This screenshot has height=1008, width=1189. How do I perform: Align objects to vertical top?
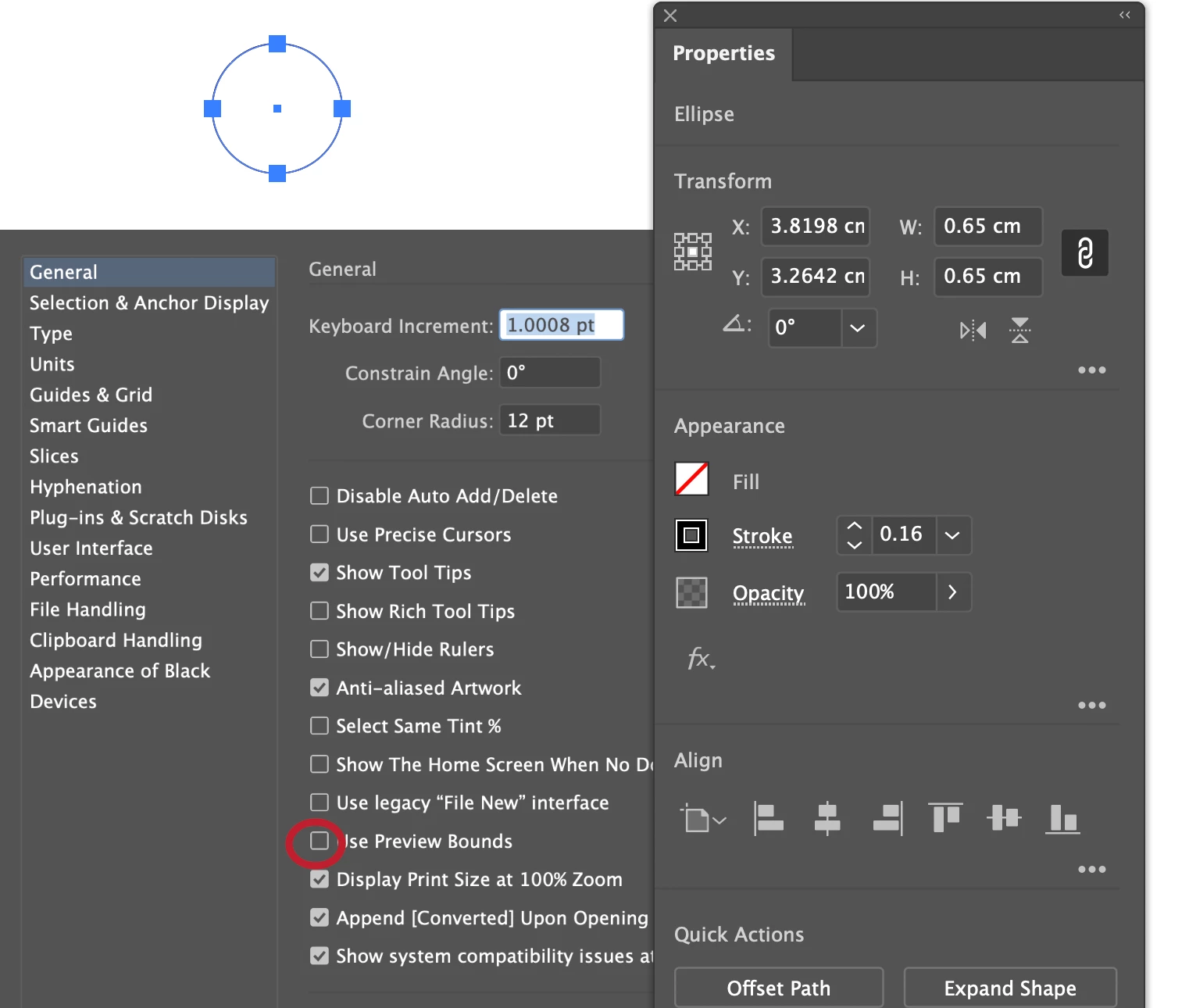pyautogui.click(x=945, y=818)
